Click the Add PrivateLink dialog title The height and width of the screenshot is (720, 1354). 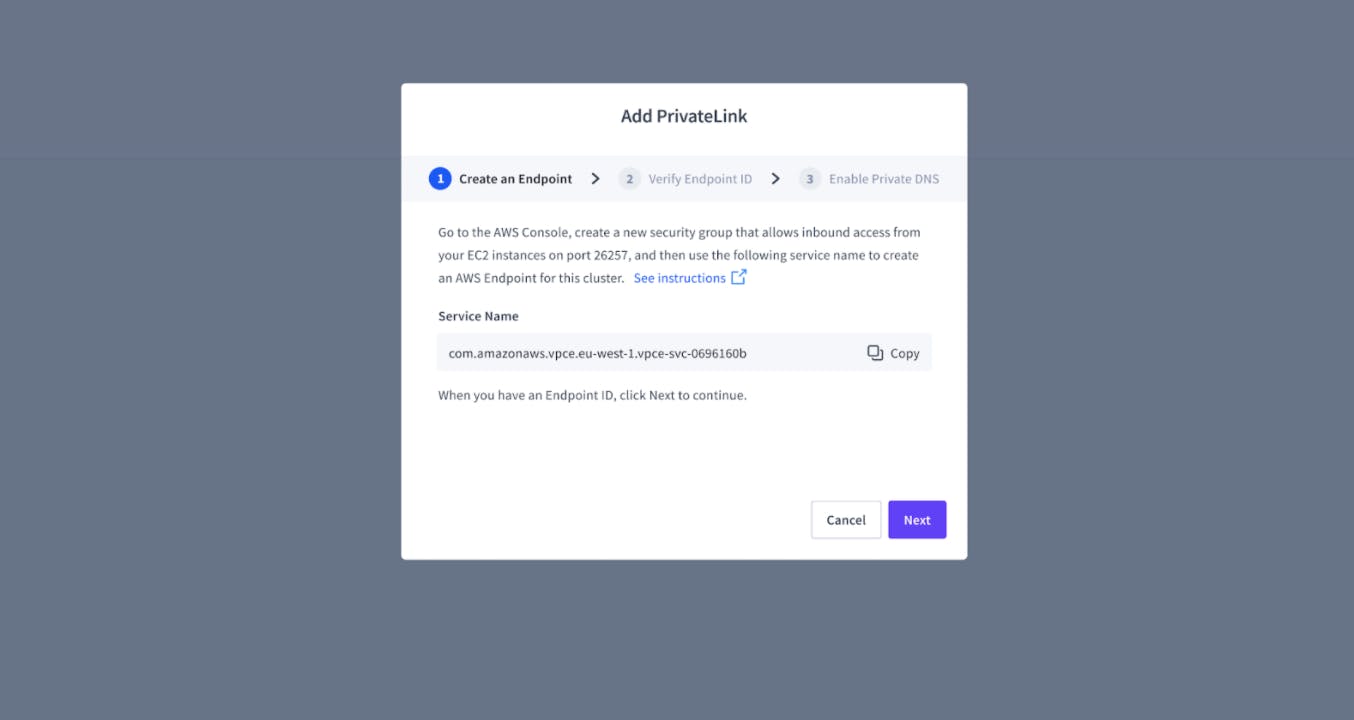[x=684, y=116]
